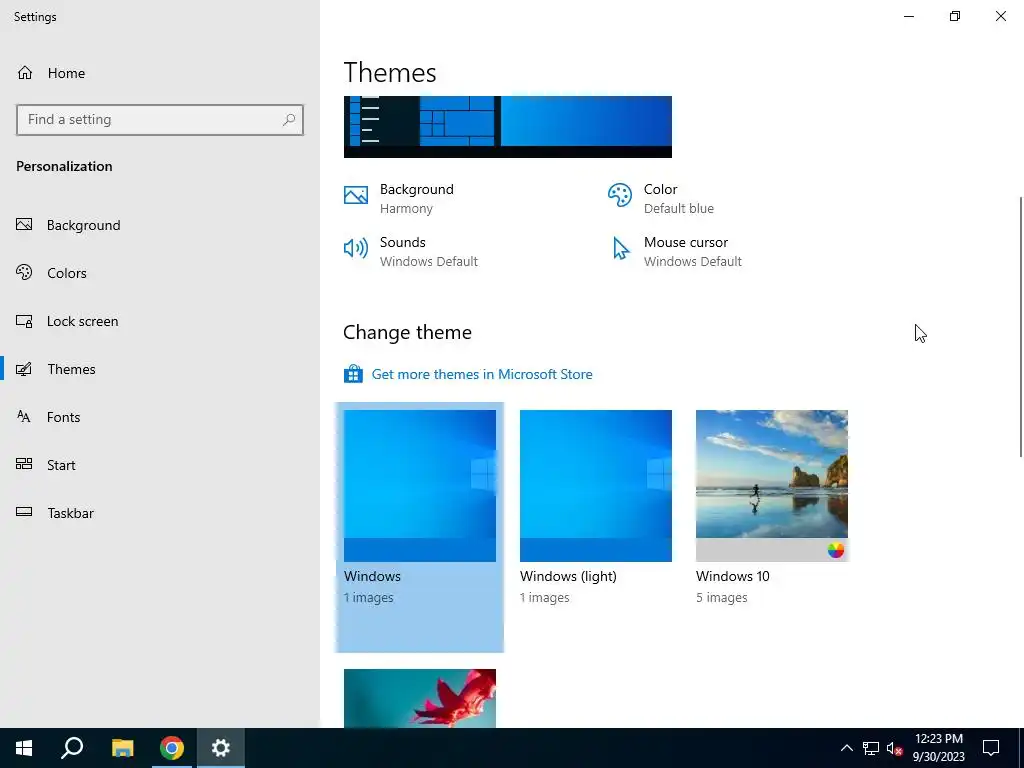1024x768 pixels.
Task: Open the Windows Start menu
Action: 24,748
